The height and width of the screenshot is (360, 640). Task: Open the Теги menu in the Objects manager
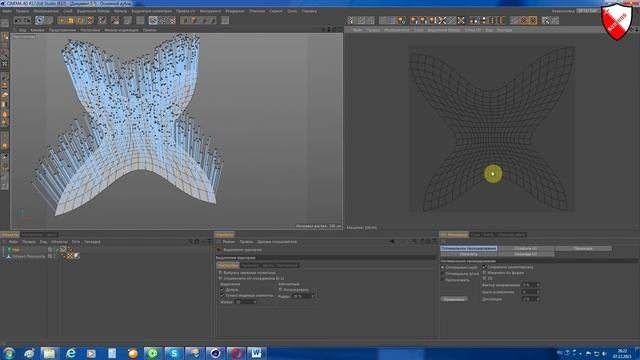click(76, 242)
